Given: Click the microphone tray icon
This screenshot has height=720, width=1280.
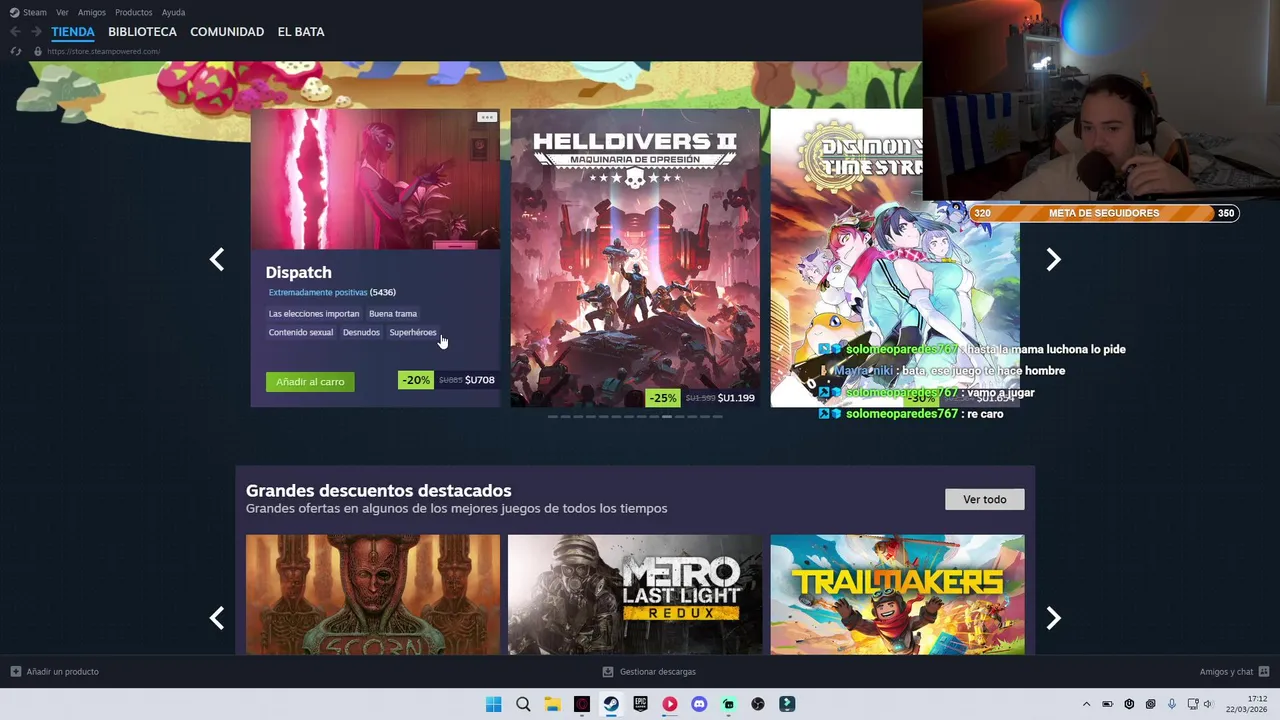Looking at the screenshot, I should click(x=1171, y=704).
